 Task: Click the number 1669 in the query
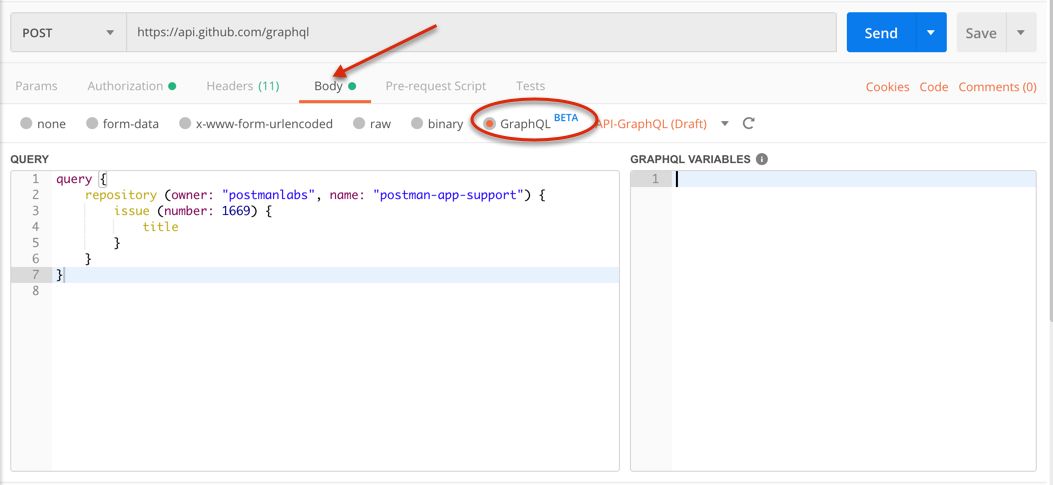(236, 211)
